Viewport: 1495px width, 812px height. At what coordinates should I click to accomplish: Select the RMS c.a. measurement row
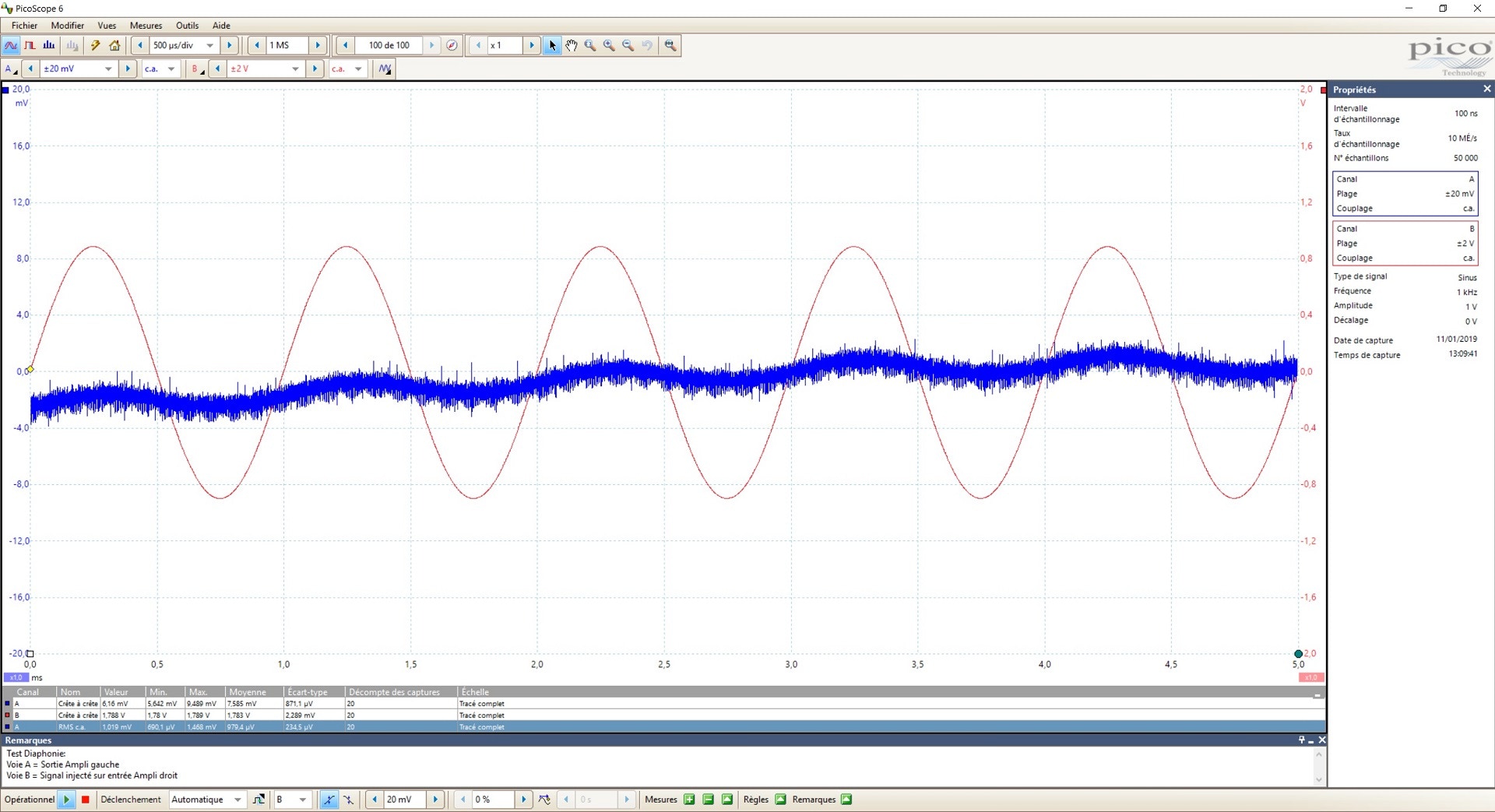pos(663,727)
